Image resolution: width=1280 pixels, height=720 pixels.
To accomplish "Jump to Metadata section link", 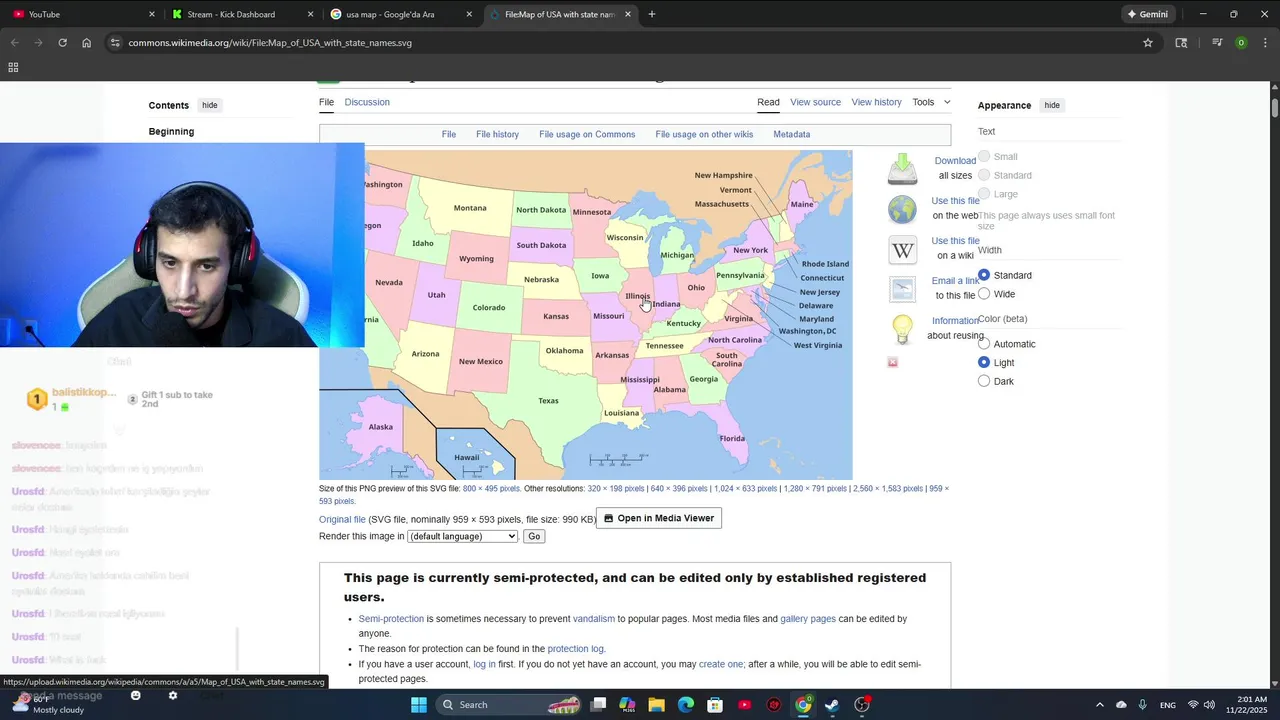I will point(791,134).
